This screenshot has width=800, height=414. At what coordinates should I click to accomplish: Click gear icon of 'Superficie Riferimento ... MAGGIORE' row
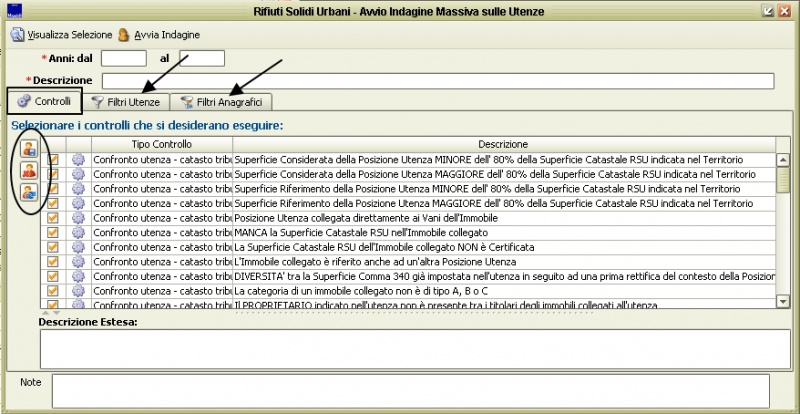[78, 203]
